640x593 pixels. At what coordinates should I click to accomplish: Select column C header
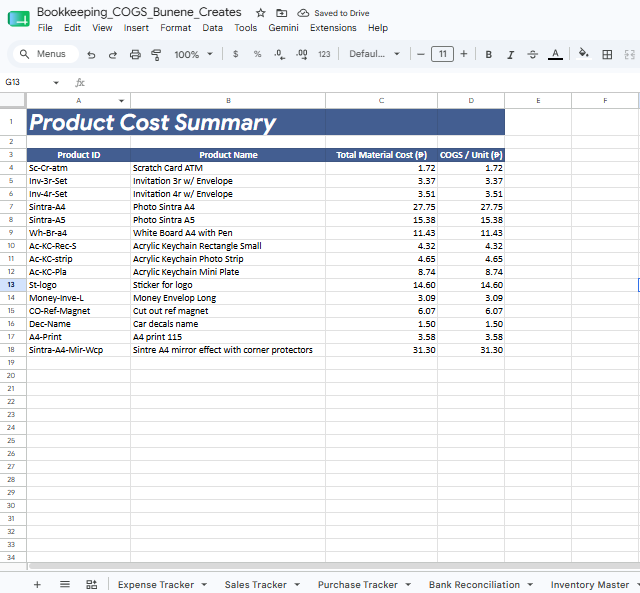click(381, 100)
